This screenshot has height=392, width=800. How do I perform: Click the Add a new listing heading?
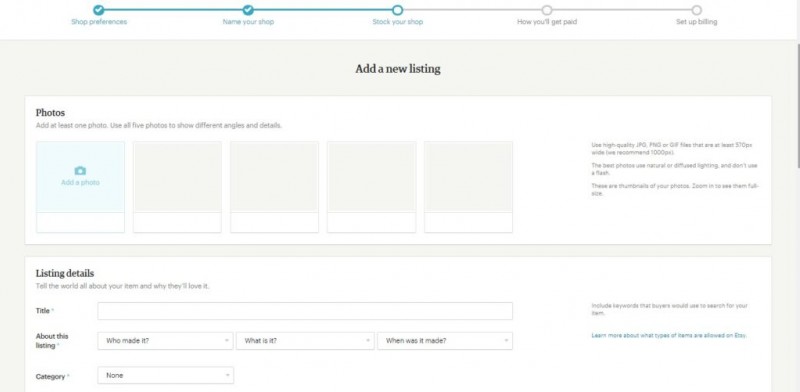click(398, 69)
